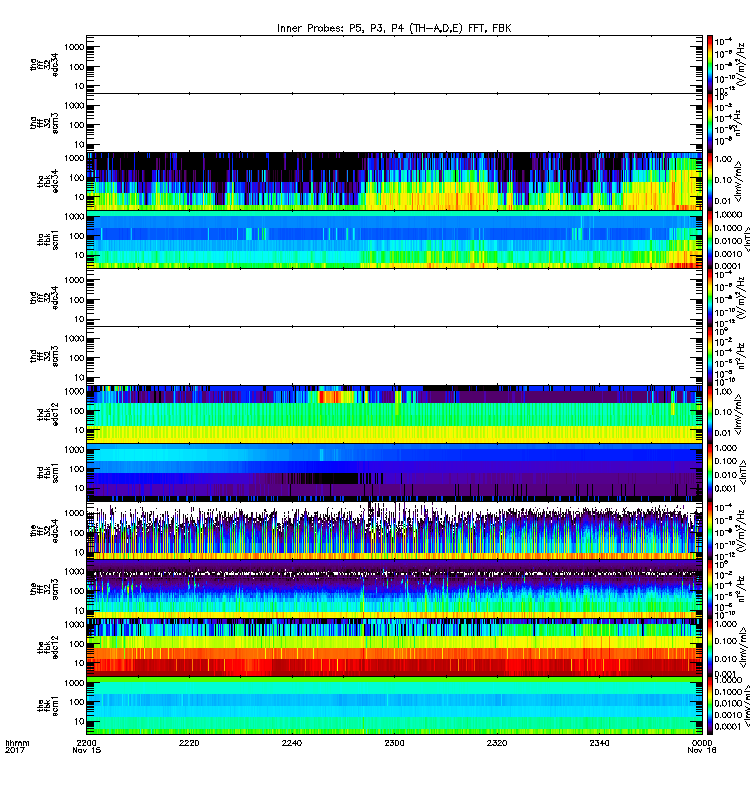Screen dimensions: 750x800
Task: Click the empty thd fff 32 scm3 panel
Action: tap(394, 356)
